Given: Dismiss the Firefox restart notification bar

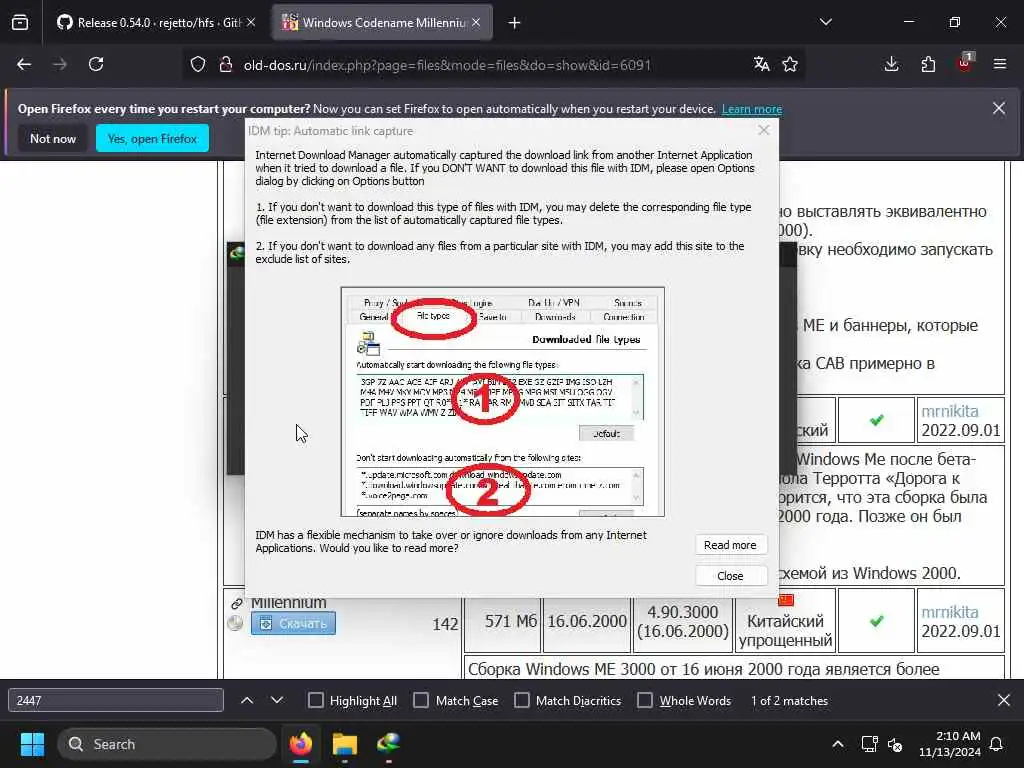Looking at the screenshot, I should [999, 108].
